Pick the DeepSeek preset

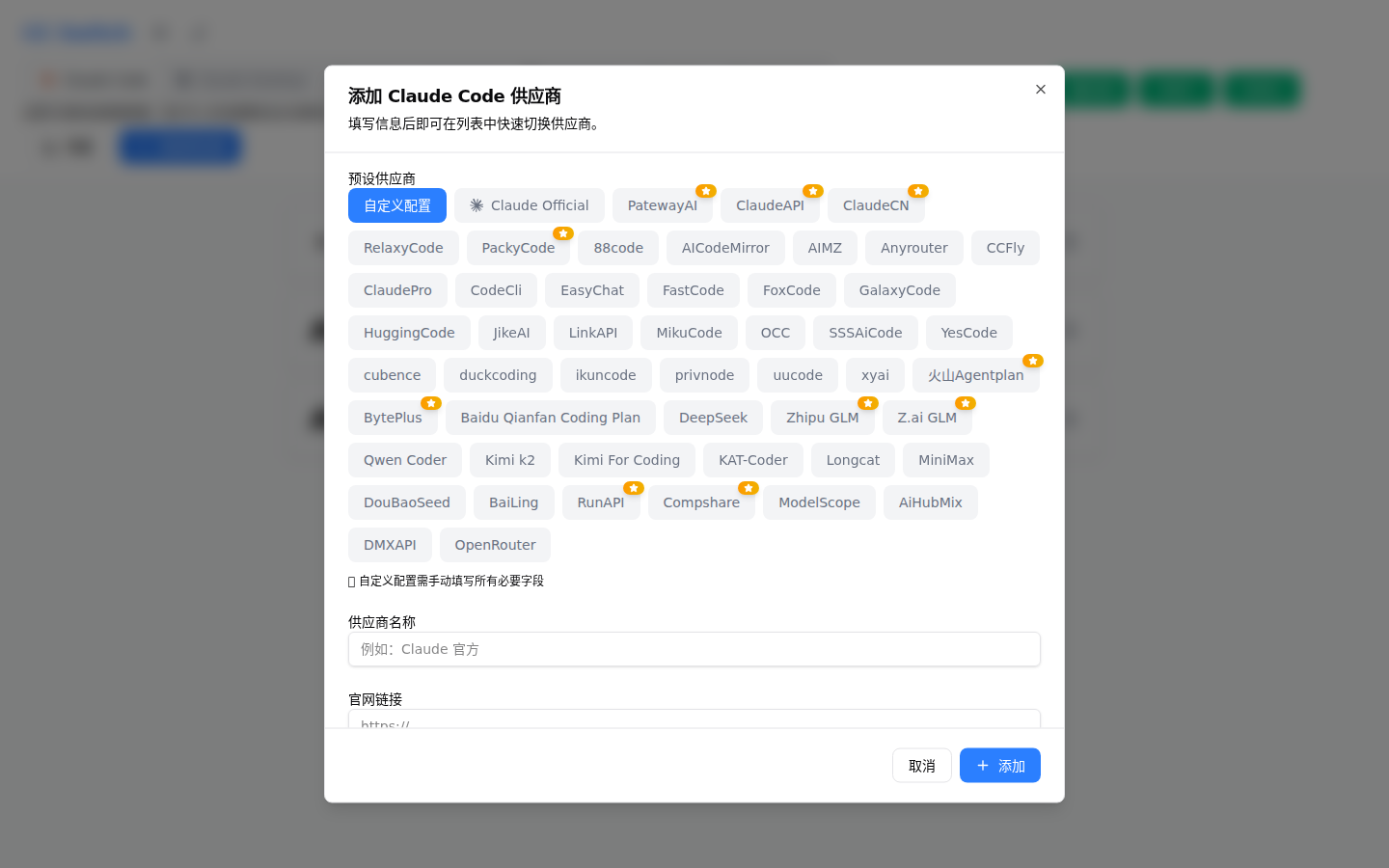714,418
